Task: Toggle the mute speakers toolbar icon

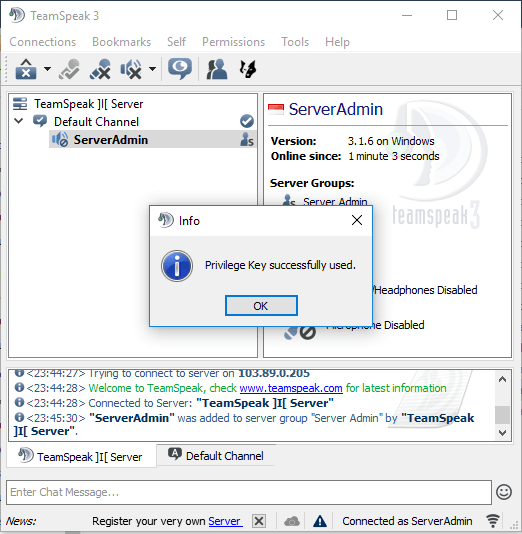Action: click(131, 69)
